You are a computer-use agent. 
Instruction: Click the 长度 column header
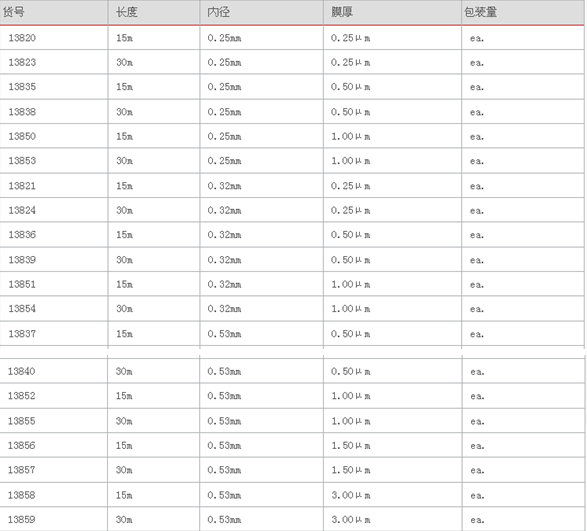click(127, 12)
